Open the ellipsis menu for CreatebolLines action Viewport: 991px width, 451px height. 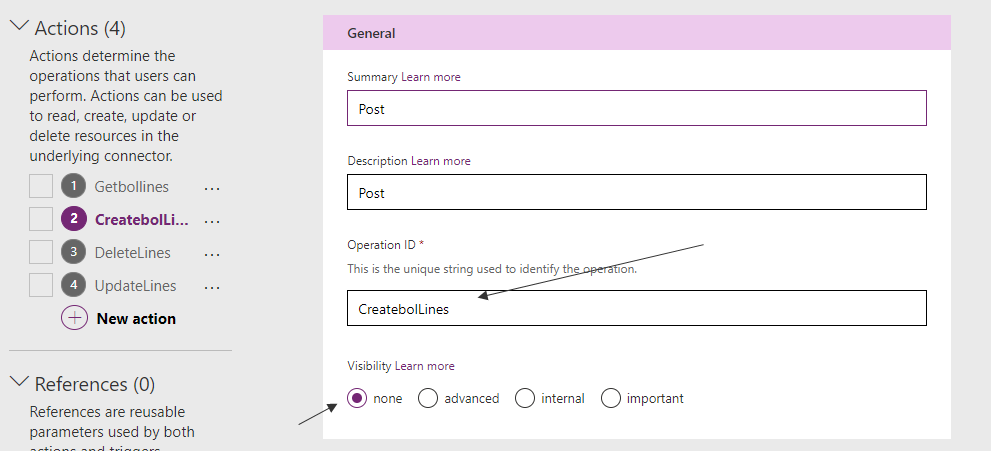(212, 220)
